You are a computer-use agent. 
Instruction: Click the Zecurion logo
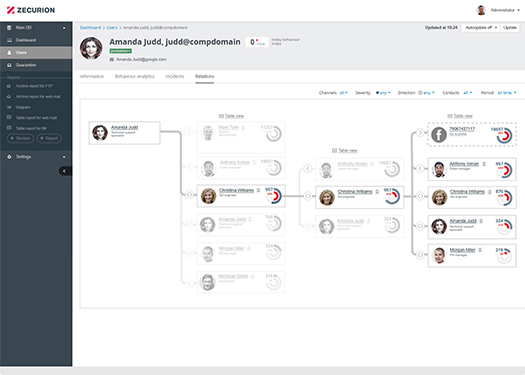[x=31, y=10]
